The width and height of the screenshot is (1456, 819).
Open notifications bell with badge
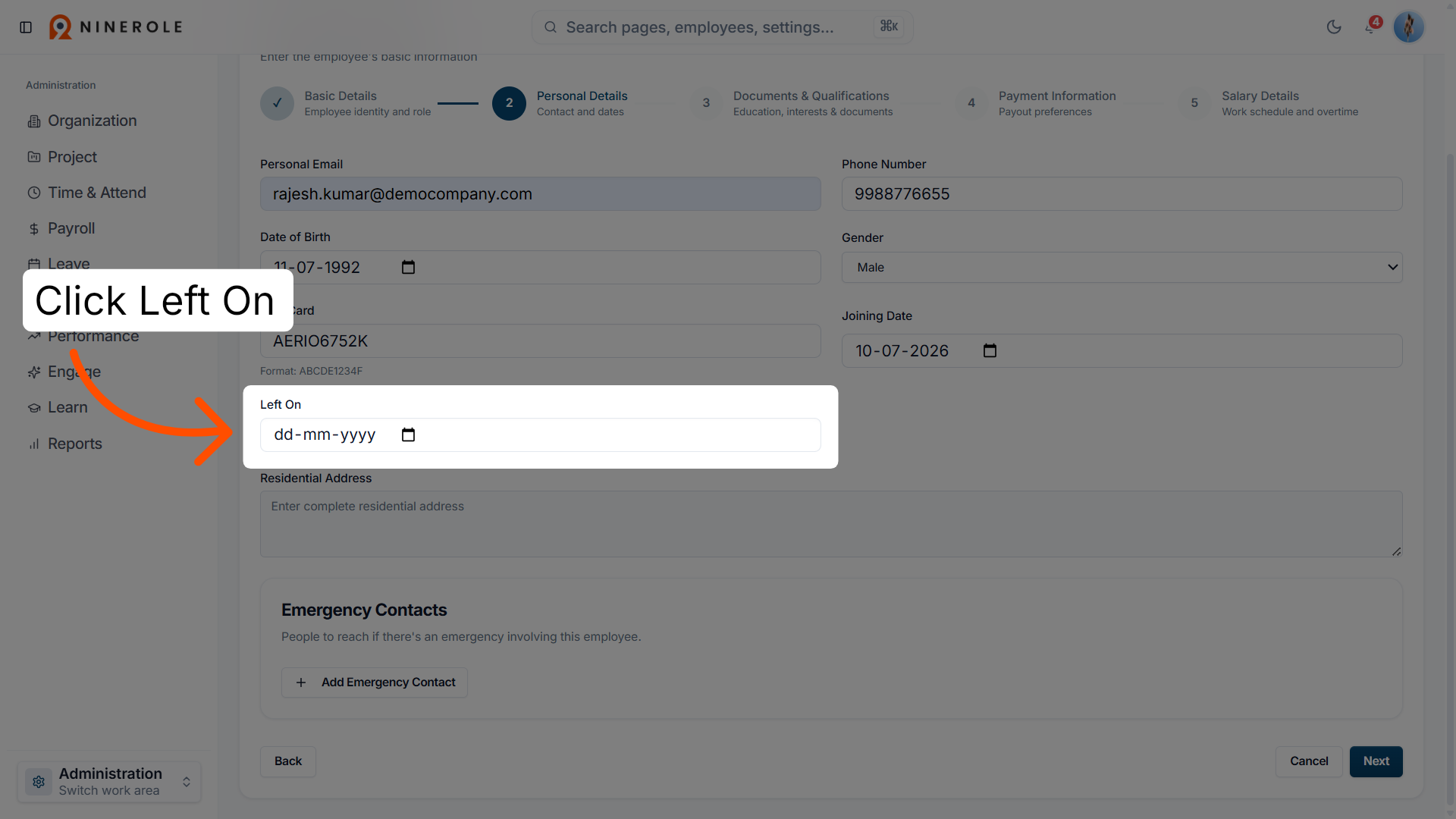1371,27
